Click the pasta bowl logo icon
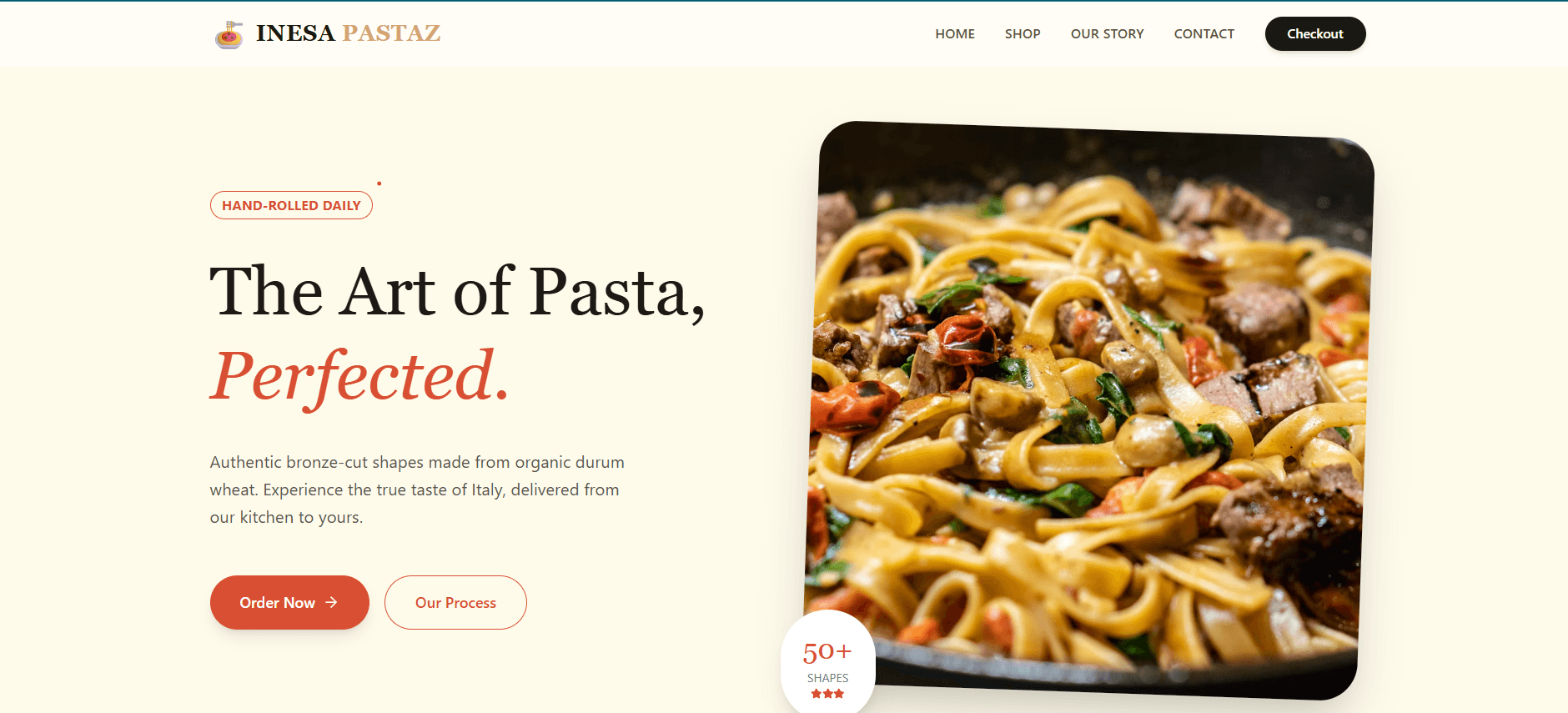1568x713 pixels. (229, 34)
